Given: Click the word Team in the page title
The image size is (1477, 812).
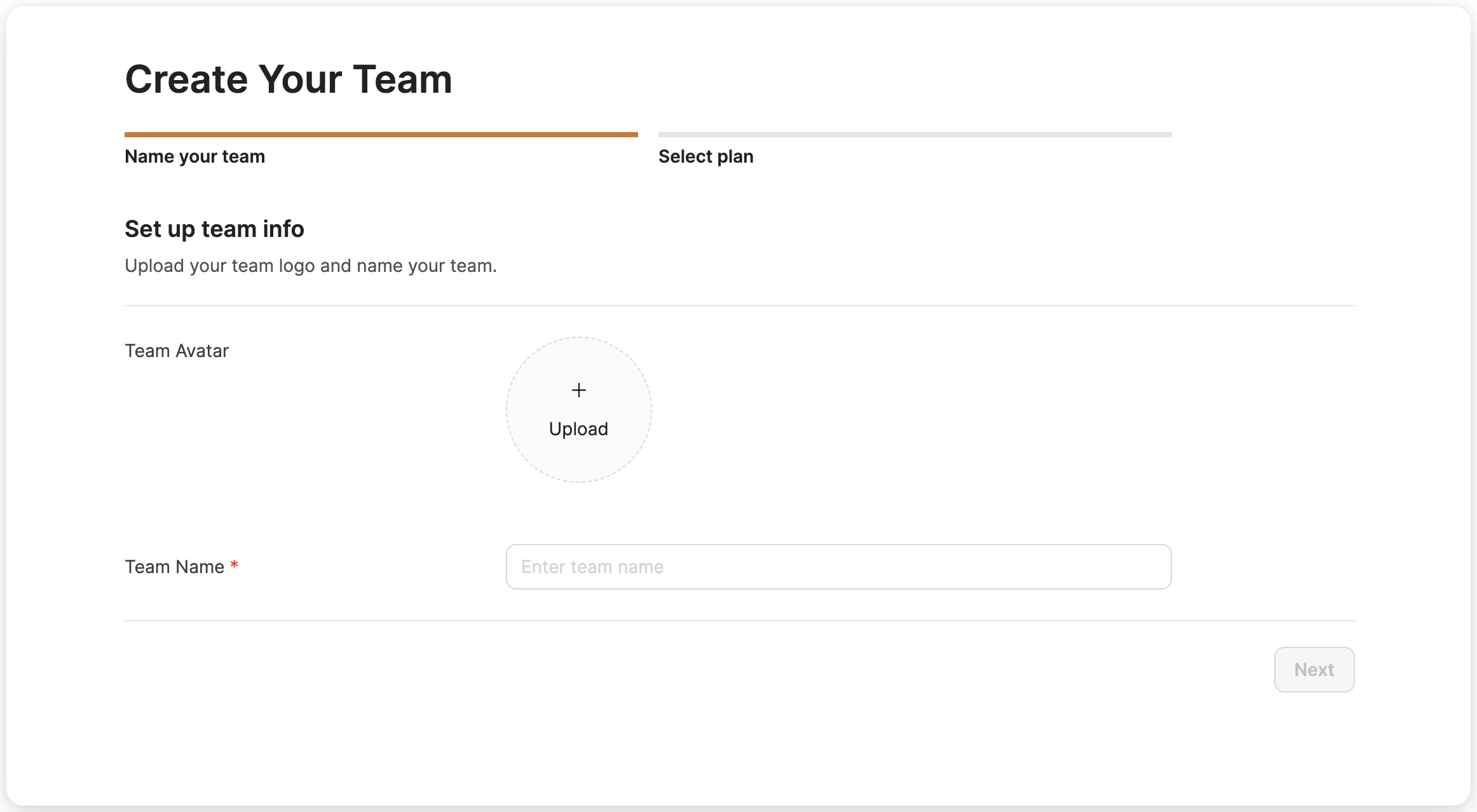Looking at the screenshot, I should [x=402, y=79].
